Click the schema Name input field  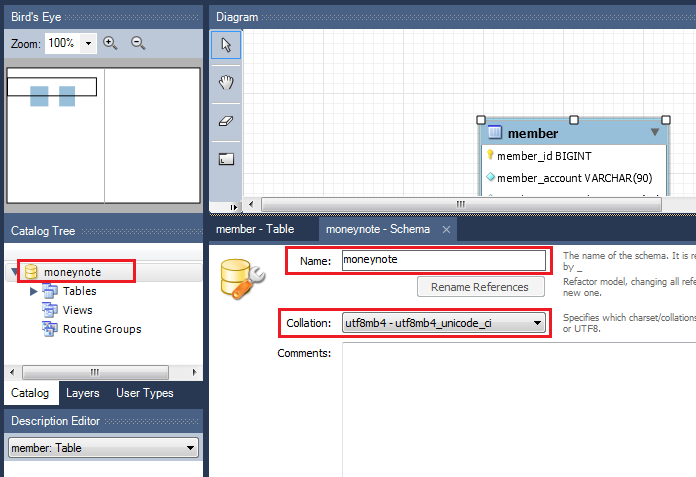(x=443, y=260)
